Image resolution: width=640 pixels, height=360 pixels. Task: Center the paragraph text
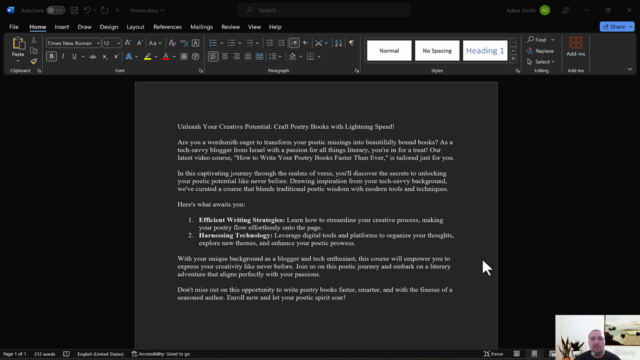225,56
